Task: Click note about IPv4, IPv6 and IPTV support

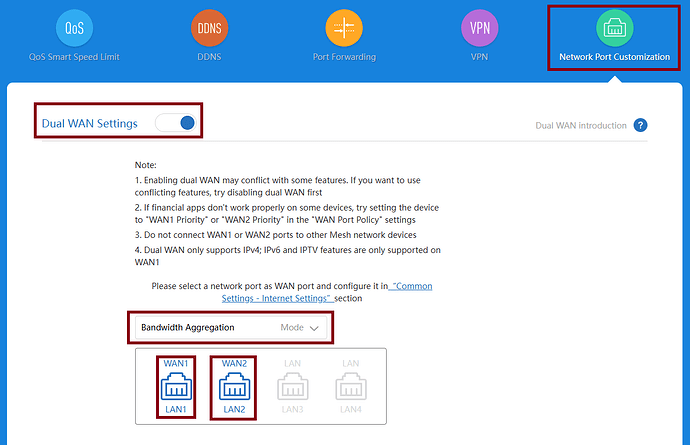Action: pyautogui.click(x=288, y=256)
